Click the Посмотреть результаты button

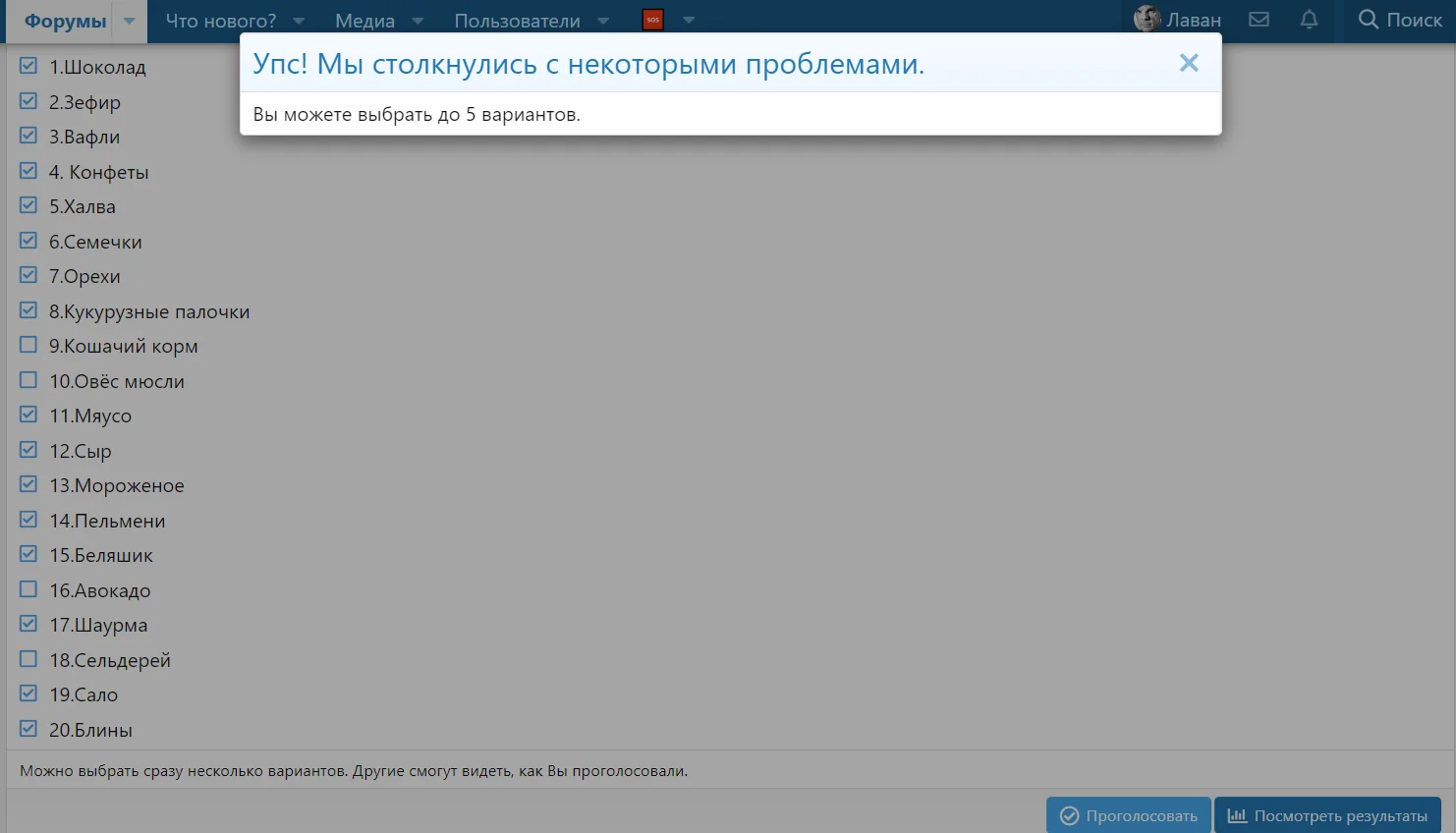[1327, 814]
